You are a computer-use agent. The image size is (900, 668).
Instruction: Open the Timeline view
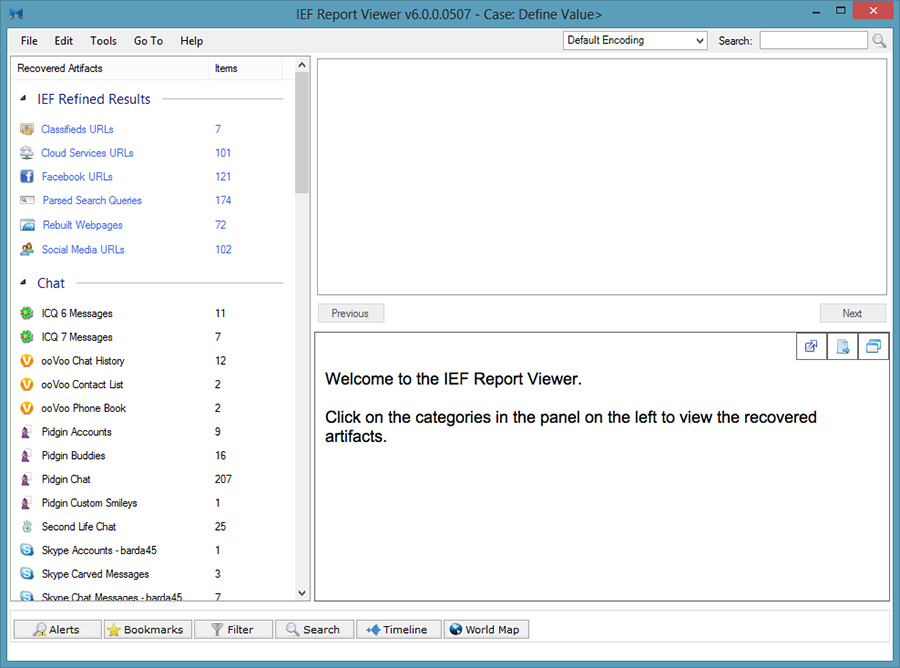pyautogui.click(x=399, y=630)
